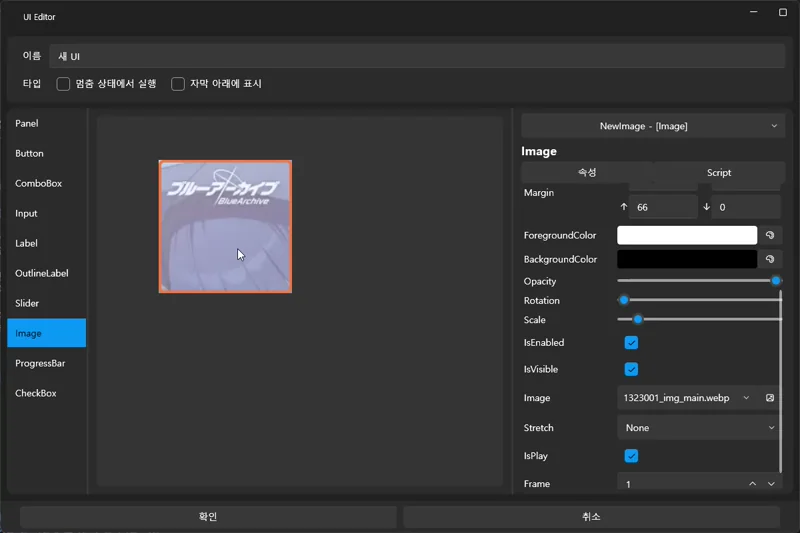Expand the NewImage - [Image] element dropdown

[653, 126]
